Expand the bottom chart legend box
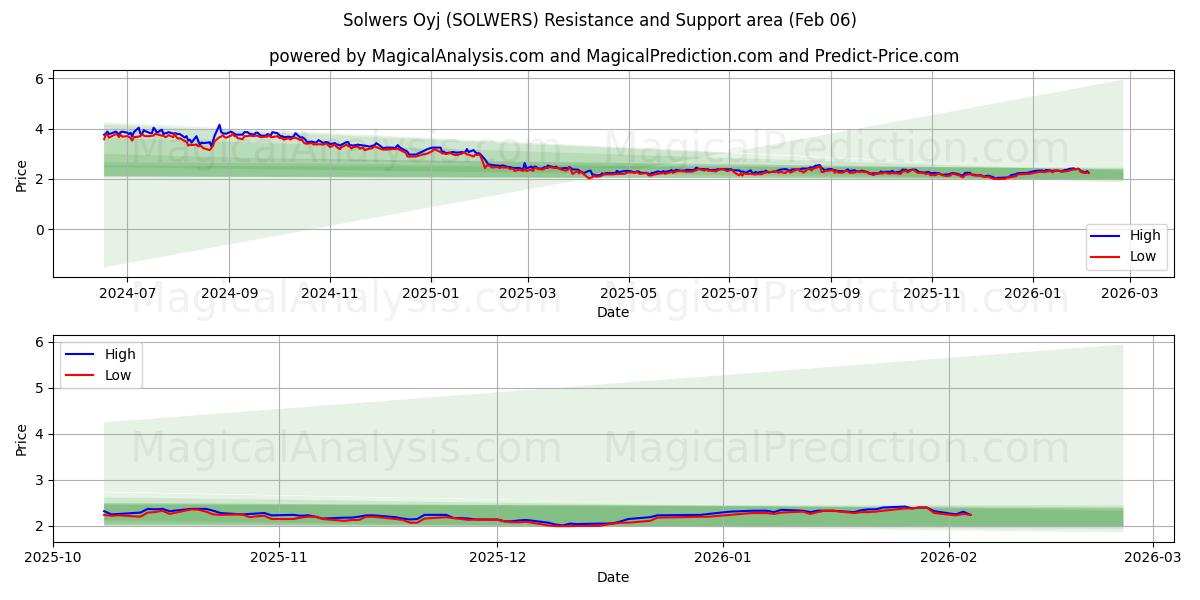This screenshot has width=1200, height=600. (x=103, y=363)
